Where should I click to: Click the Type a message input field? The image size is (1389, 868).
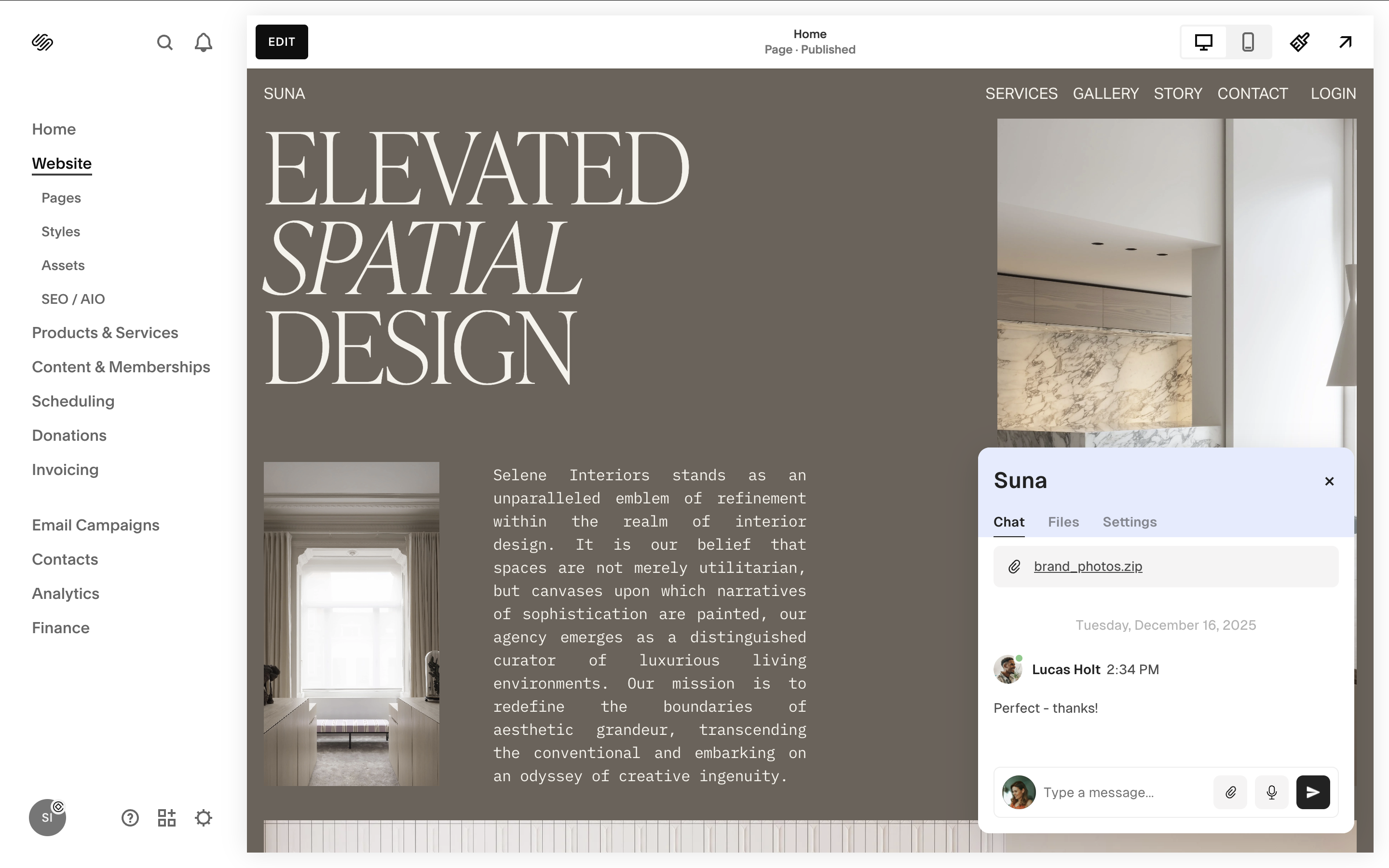click(1122, 792)
